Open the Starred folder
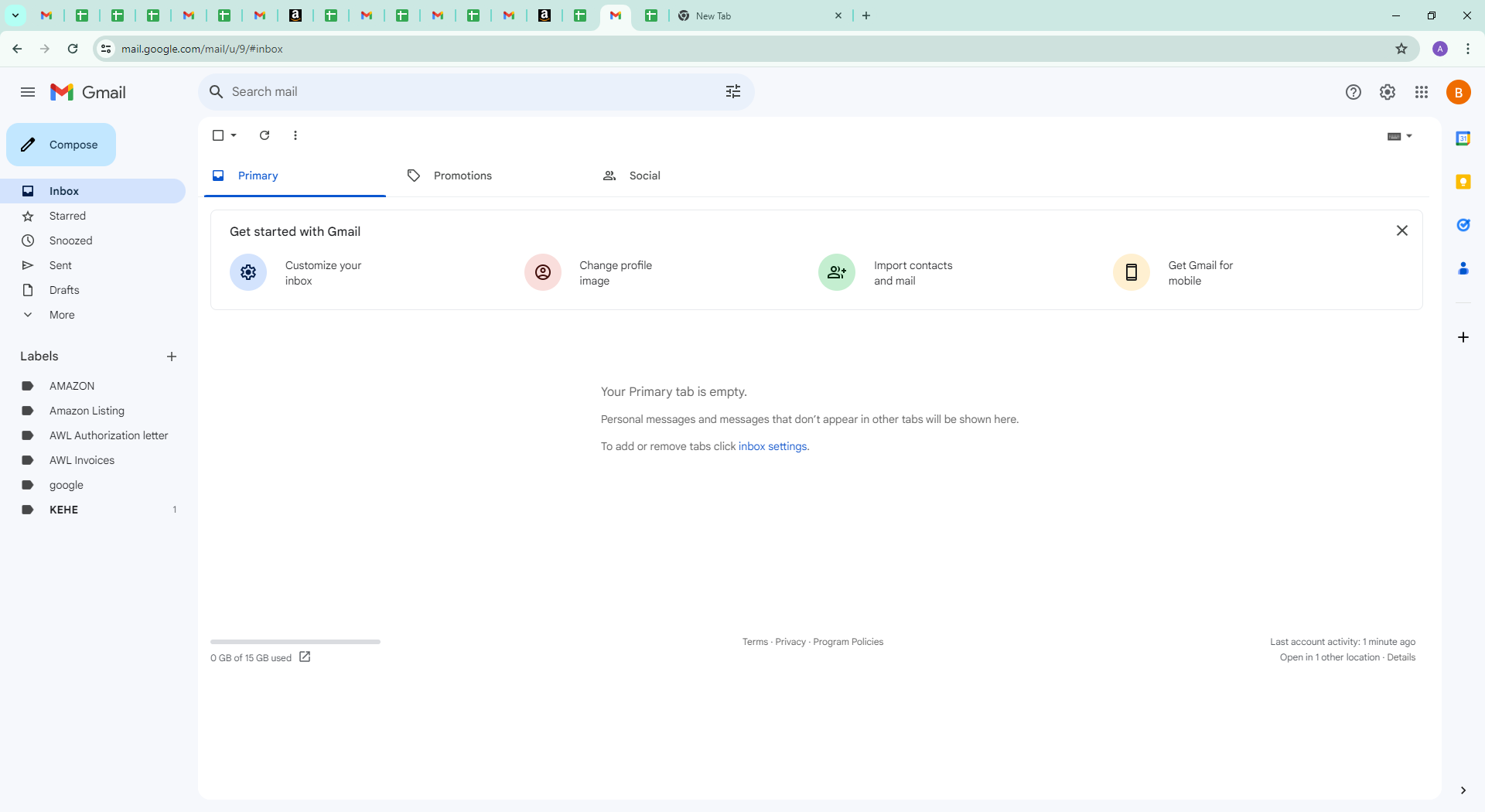 (93, 216)
